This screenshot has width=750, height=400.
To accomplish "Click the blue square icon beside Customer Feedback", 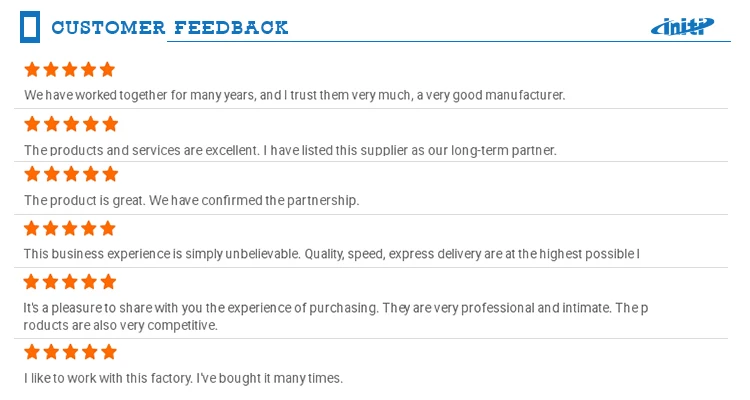I will click(x=30, y=27).
